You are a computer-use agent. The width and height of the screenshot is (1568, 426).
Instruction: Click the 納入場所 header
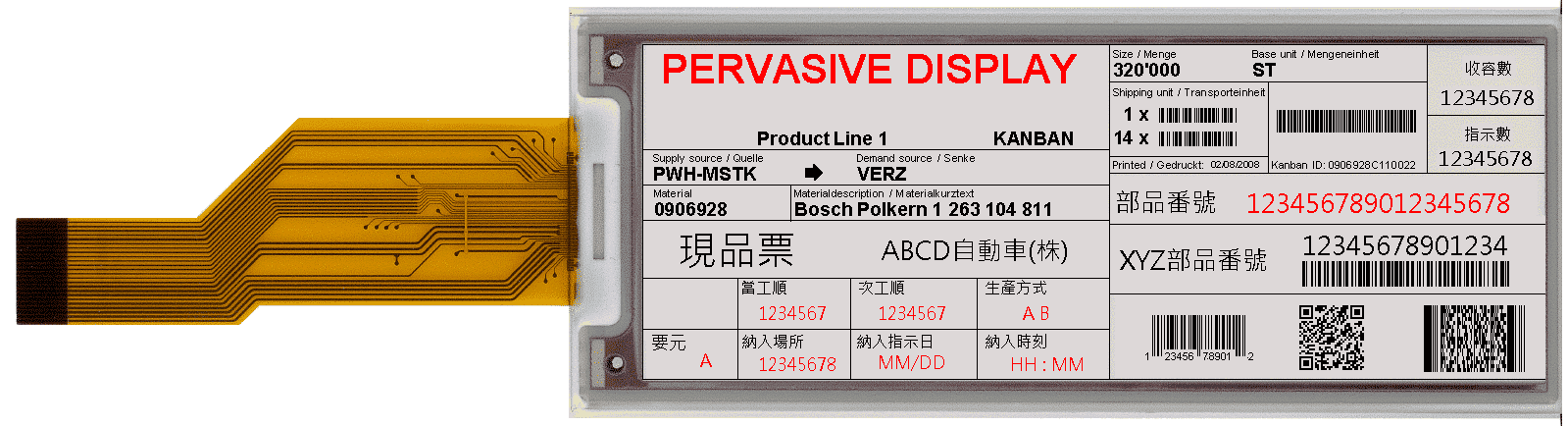click(772, 342)
